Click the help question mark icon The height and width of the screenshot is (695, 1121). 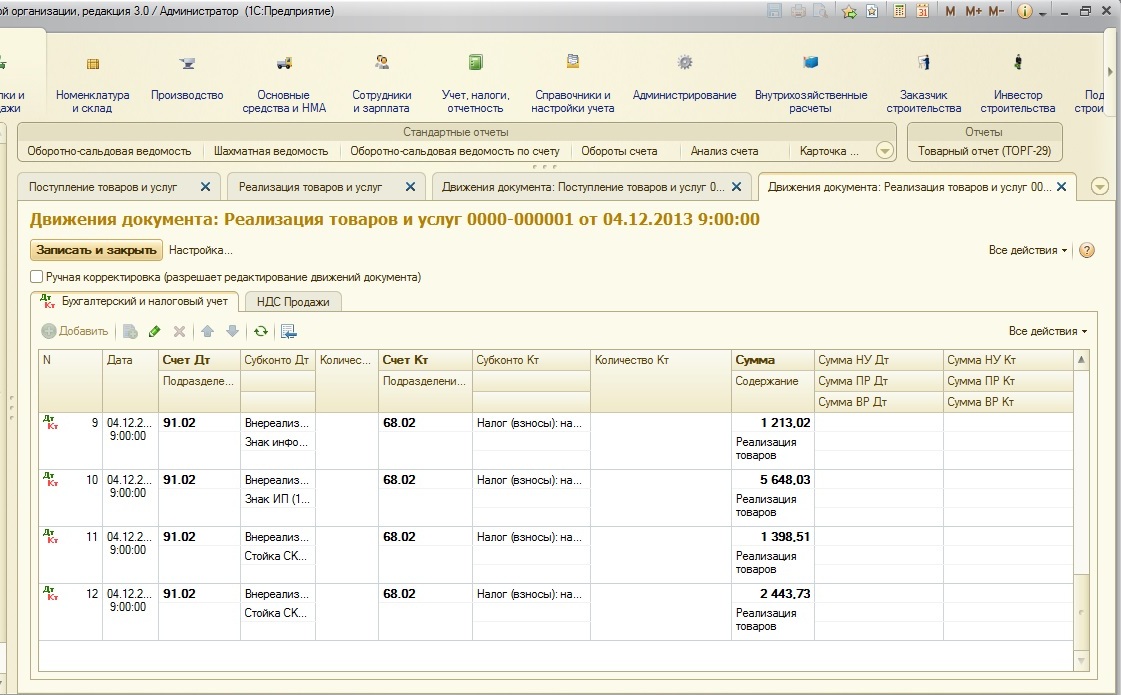click(x=1087, y=250)
